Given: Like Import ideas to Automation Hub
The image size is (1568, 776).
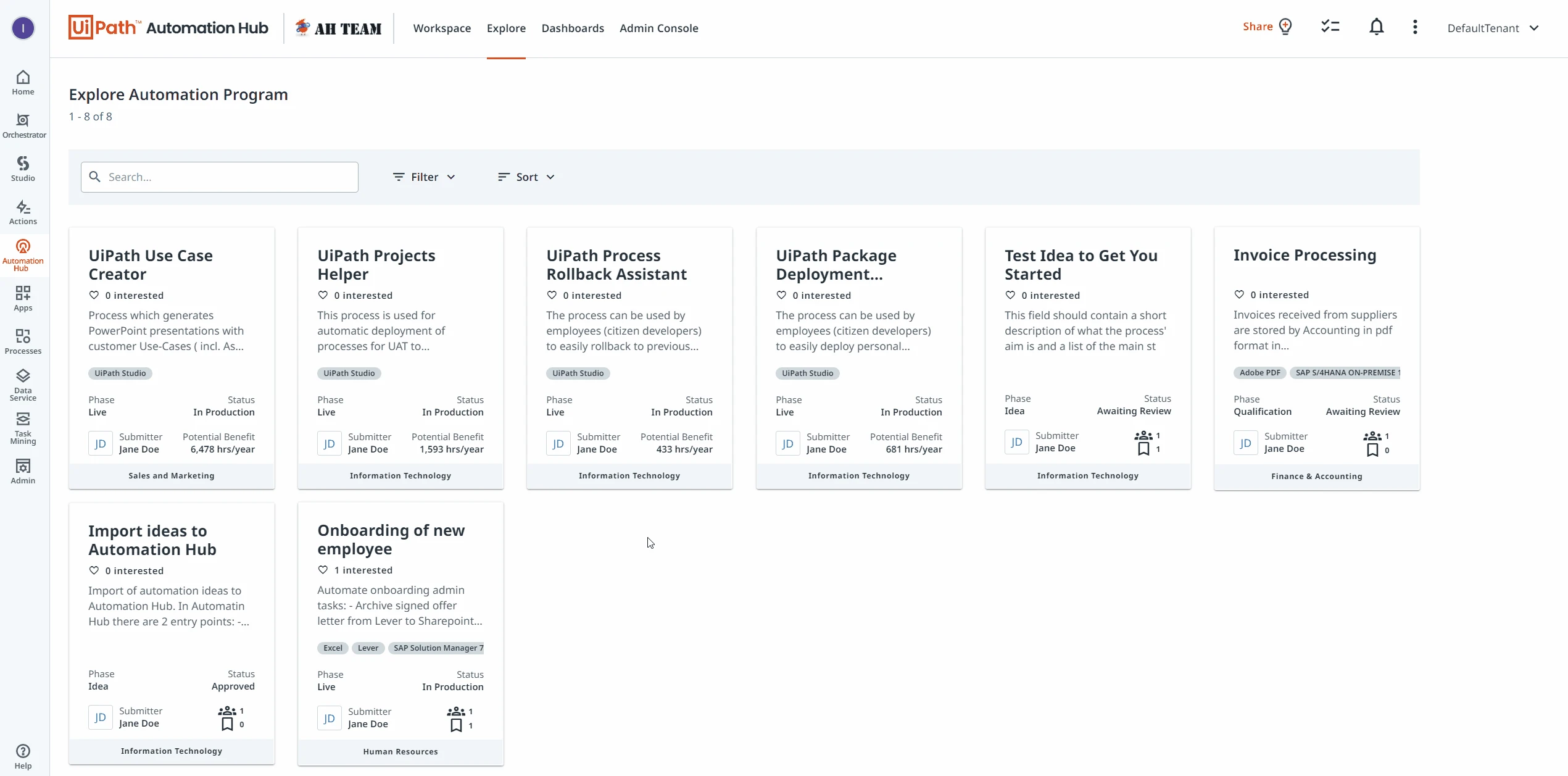Looking at the screenshot, I should click(x=94, y=570).
